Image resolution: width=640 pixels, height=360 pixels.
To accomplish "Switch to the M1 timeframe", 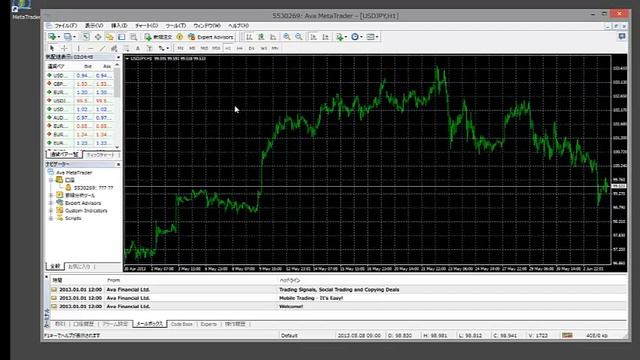I will [x=180, y=48].
